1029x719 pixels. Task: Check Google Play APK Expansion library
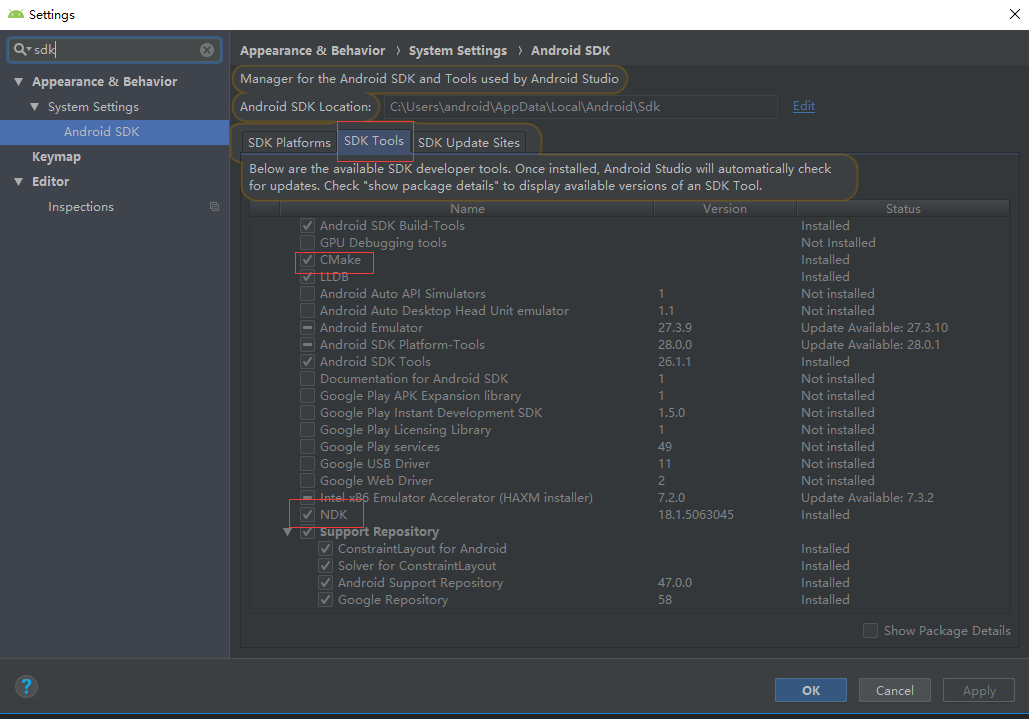click(x=307, y=396)
